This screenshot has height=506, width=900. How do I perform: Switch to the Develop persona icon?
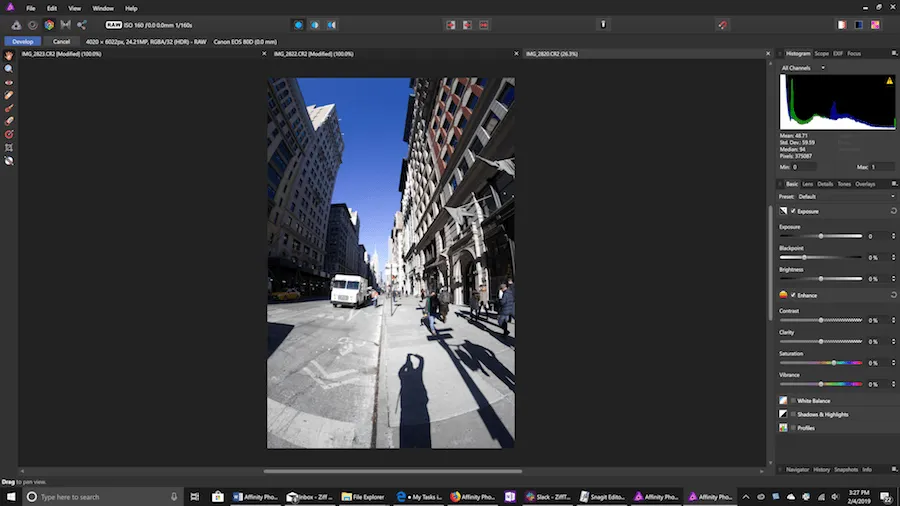coord(48,24)
